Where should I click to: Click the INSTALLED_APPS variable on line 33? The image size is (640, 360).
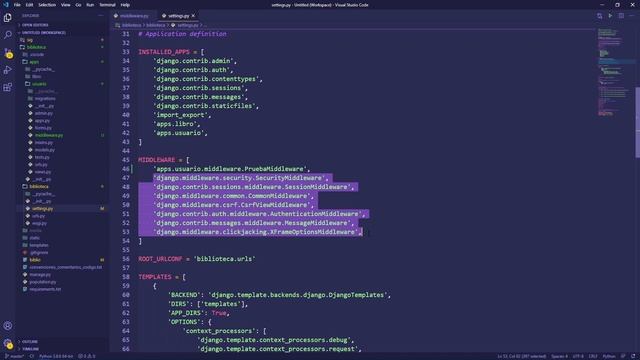(164, 52)
